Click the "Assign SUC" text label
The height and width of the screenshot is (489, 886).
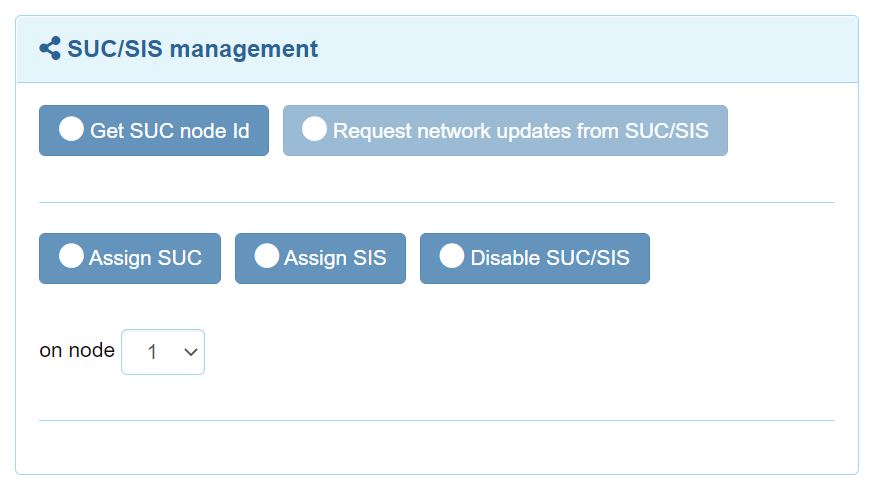(145, 258)
